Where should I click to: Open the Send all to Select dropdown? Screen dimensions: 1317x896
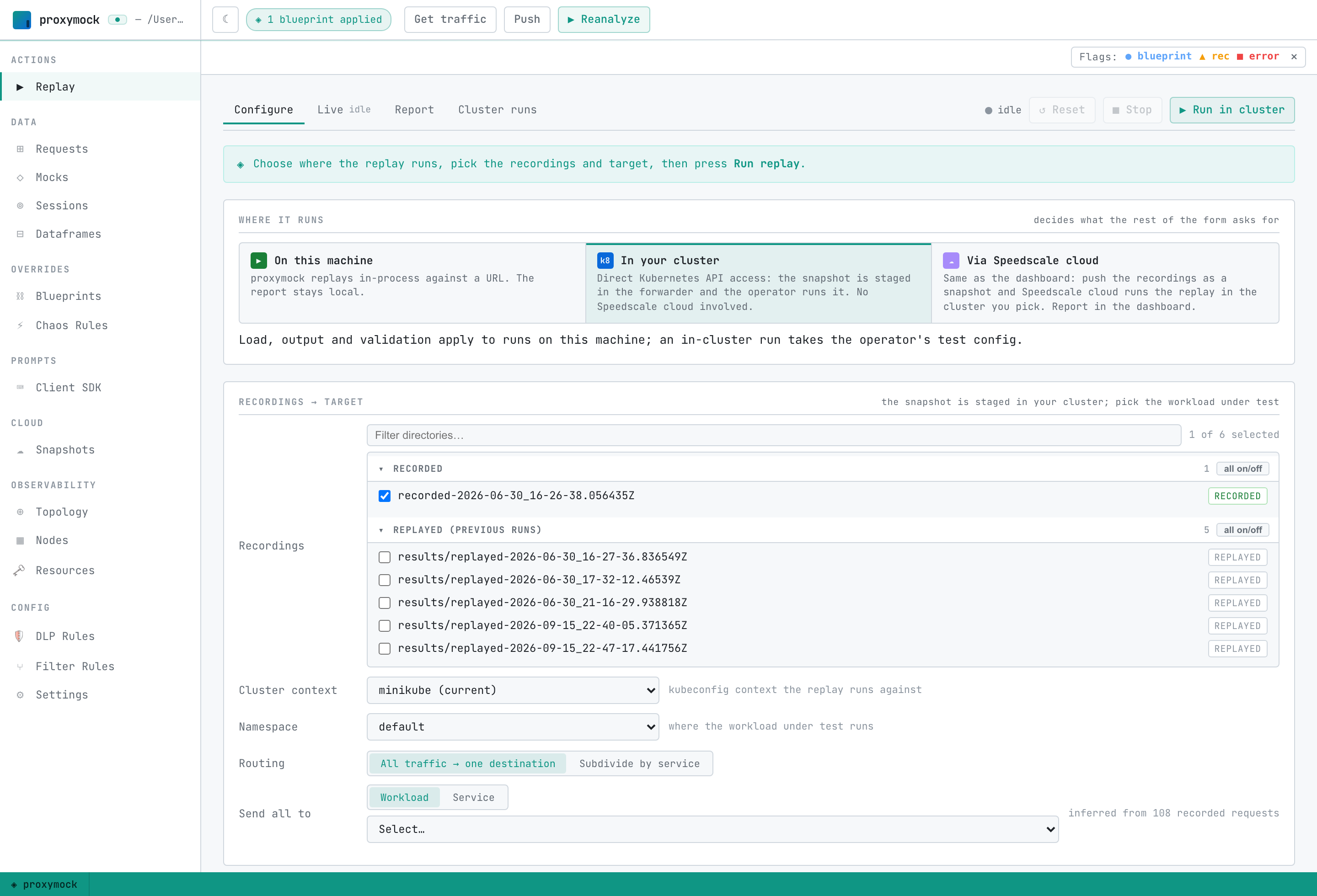point(712,829)
